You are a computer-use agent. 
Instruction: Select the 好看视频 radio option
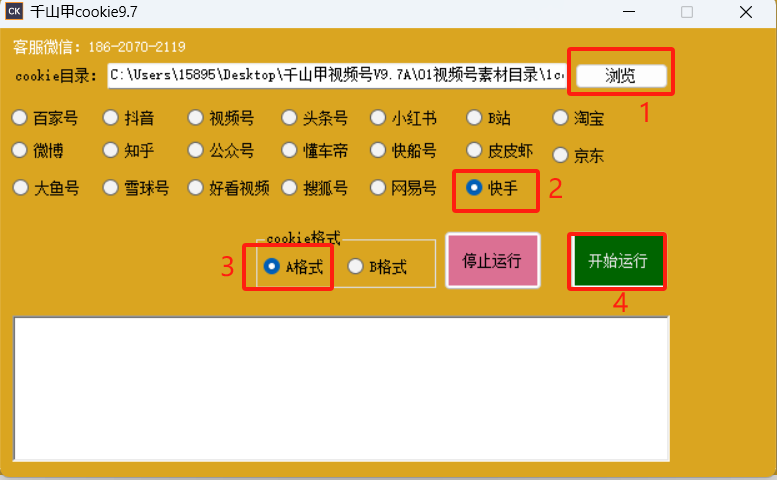[x=197, y=187]
